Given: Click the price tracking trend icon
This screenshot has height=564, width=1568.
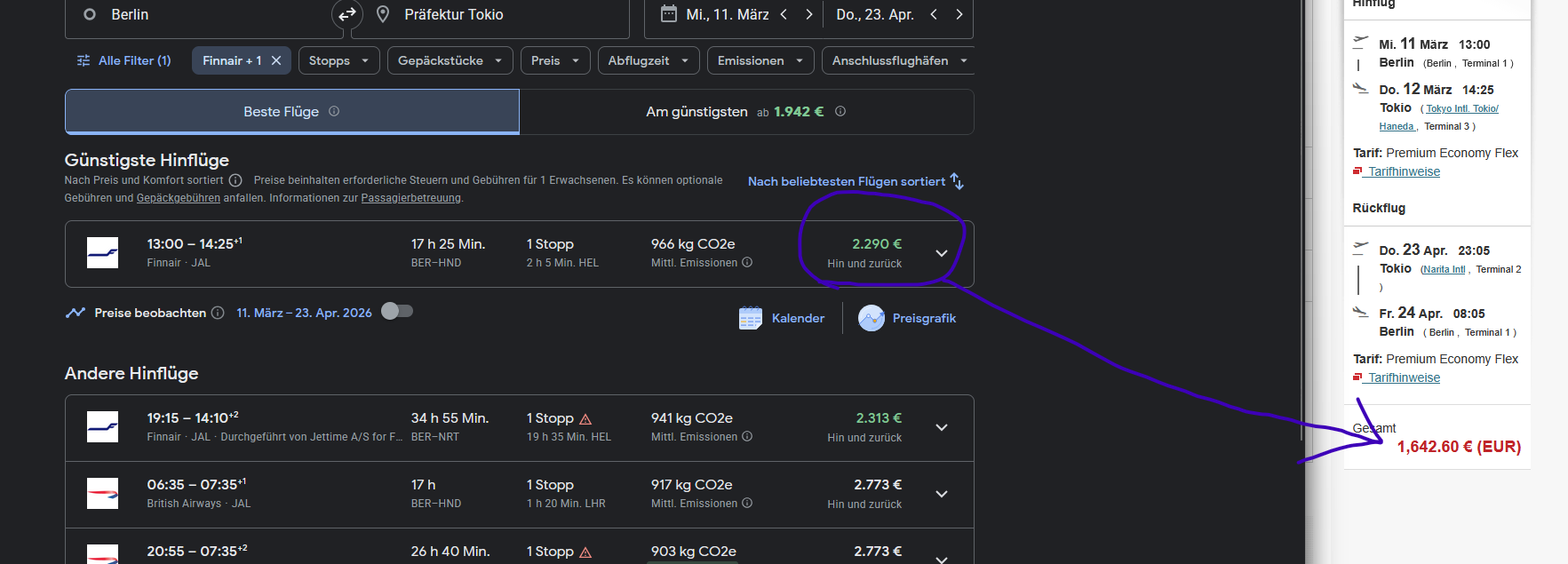Looking at the screenshot, I should tap(76, 313).
